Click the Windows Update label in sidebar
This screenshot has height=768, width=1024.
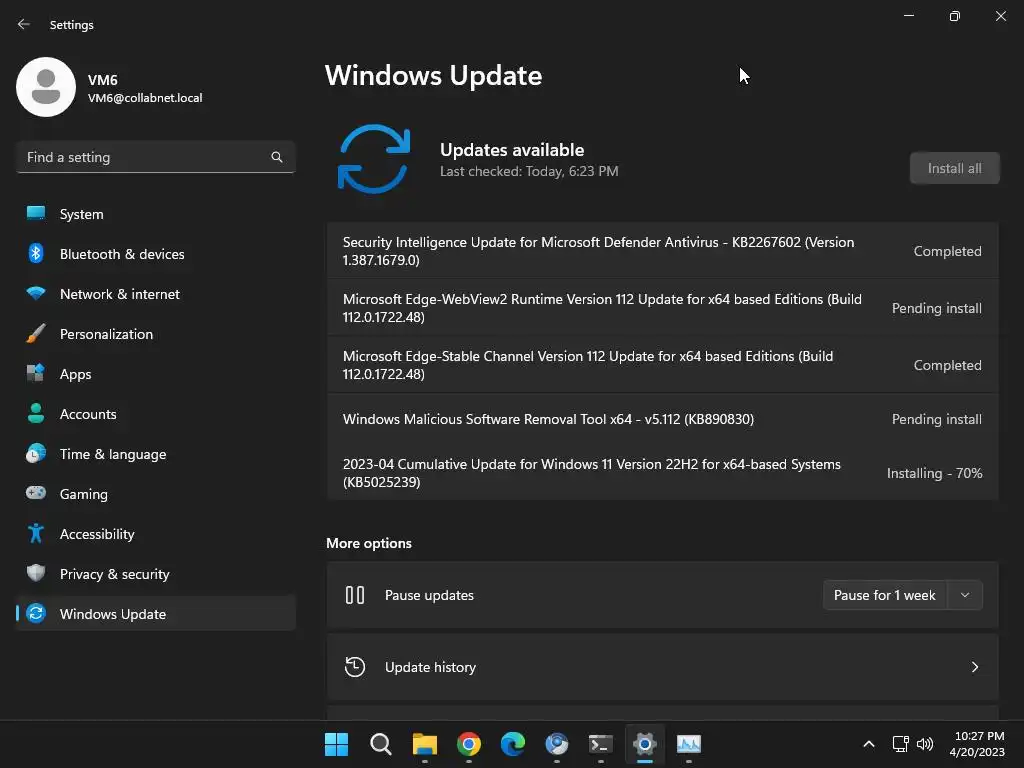pos(113,614)
